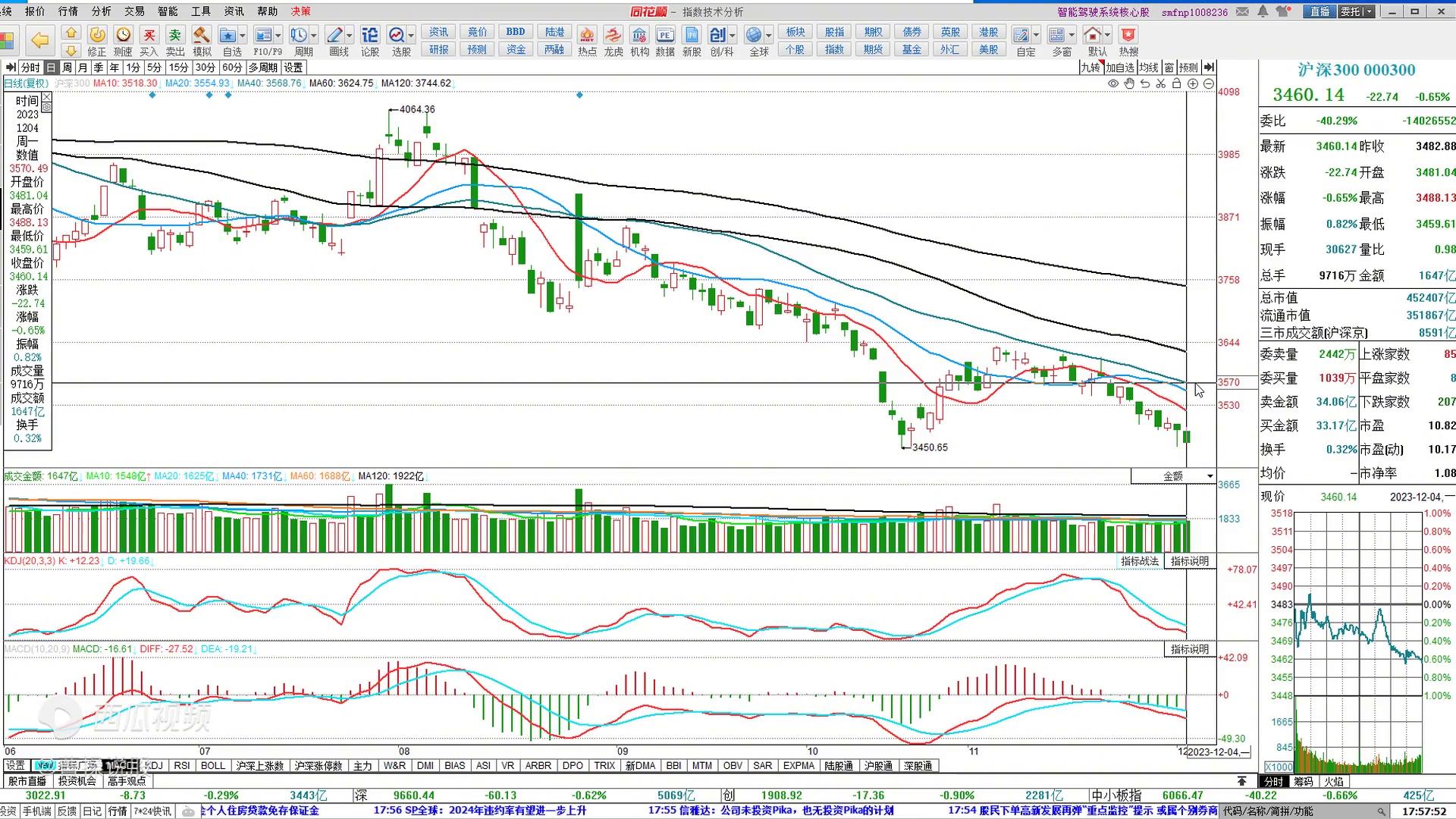Viewport: 1456px width, 819px height.
Task: Open the 画线 drawing tool dropdown arrow
Action: point(350,36)
